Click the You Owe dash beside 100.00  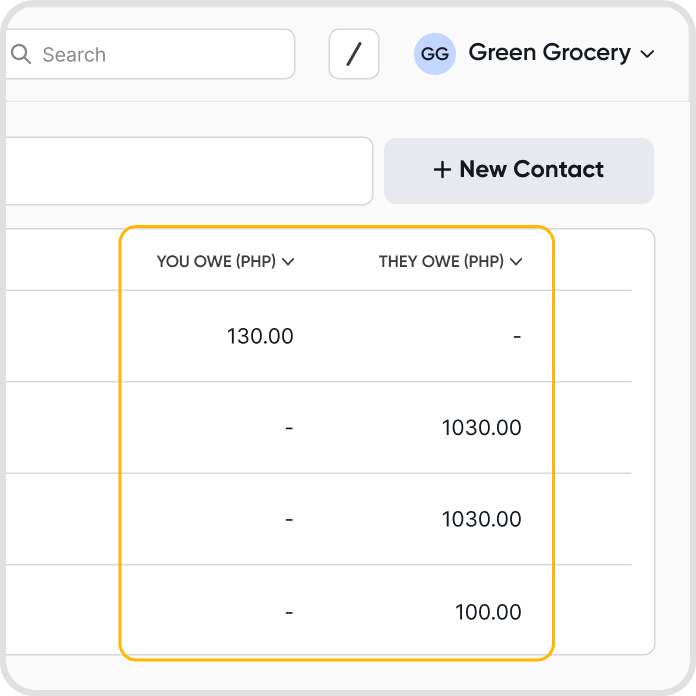(289, 612)
